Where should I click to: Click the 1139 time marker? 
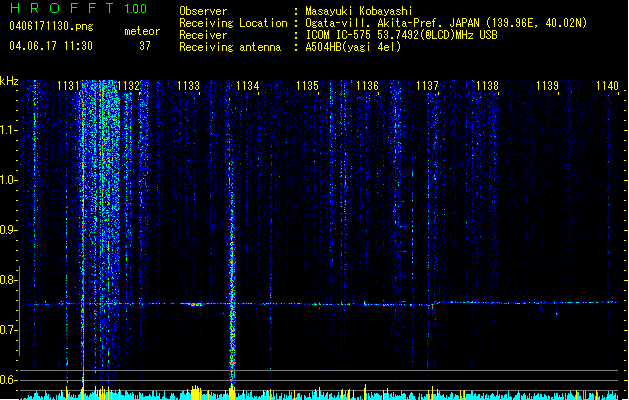pyautogui.click(x=547, y=86)
